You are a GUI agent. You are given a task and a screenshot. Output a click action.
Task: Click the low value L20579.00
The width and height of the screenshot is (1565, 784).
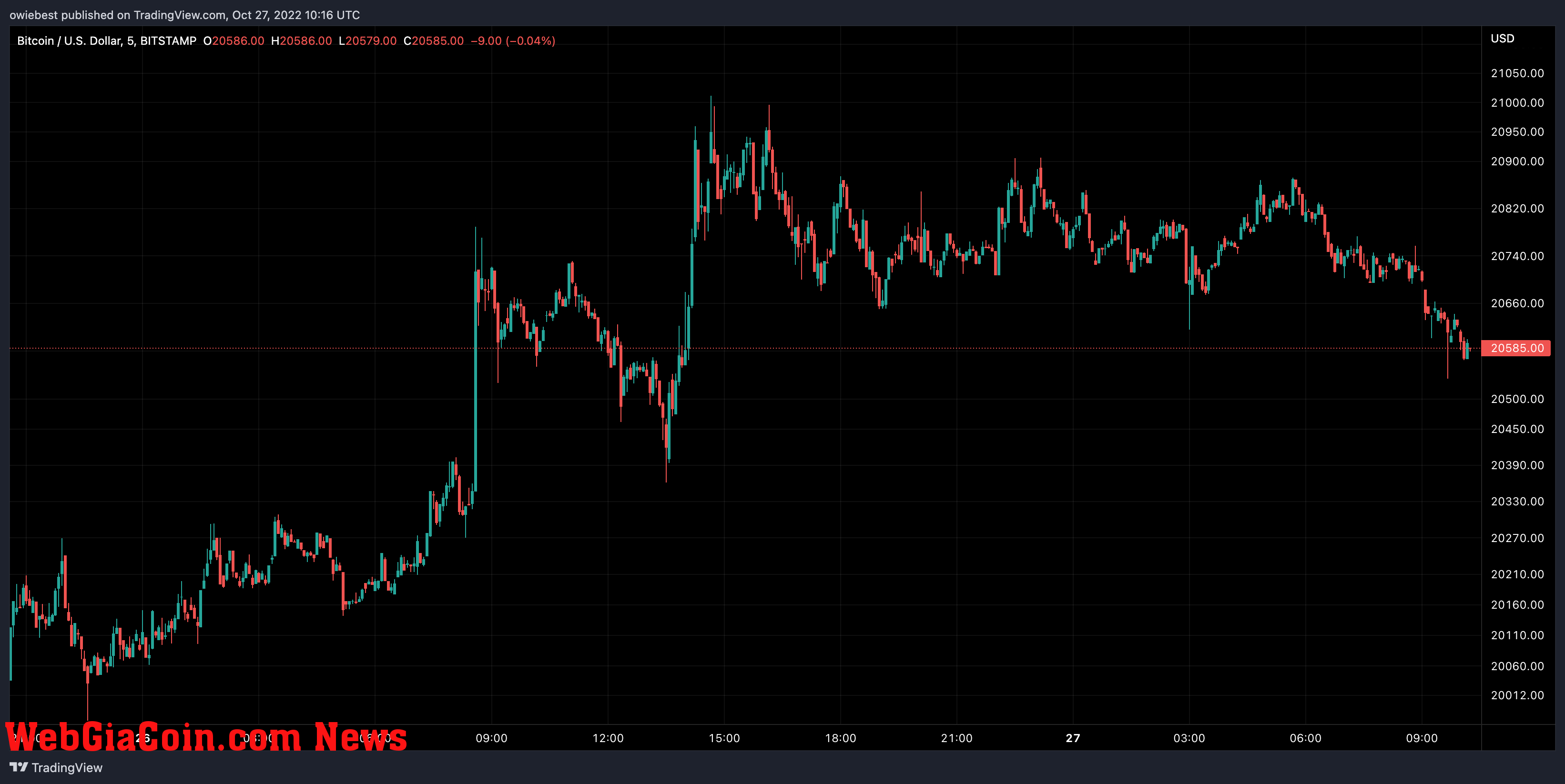pos(367,40)
